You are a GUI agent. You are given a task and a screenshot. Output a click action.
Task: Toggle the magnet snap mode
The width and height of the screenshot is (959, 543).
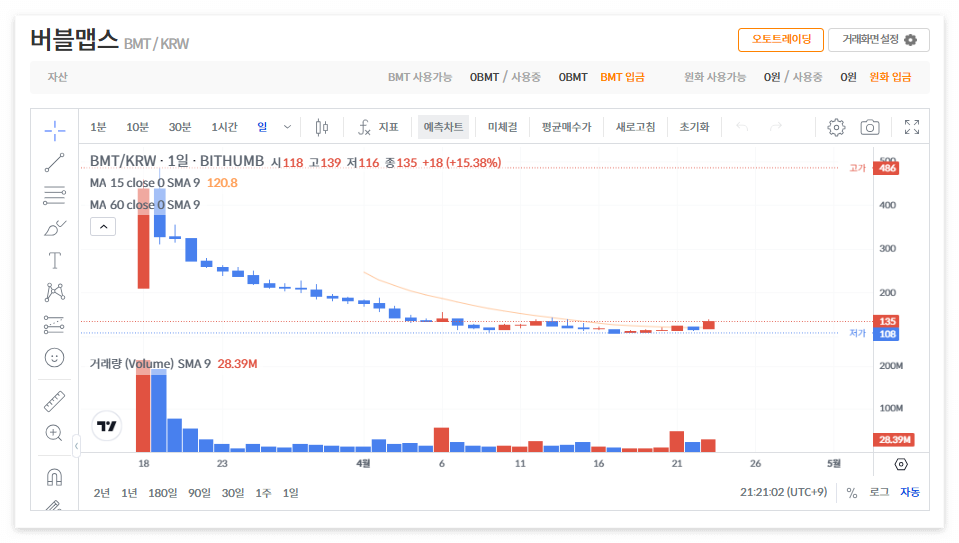tap(54, 477)
